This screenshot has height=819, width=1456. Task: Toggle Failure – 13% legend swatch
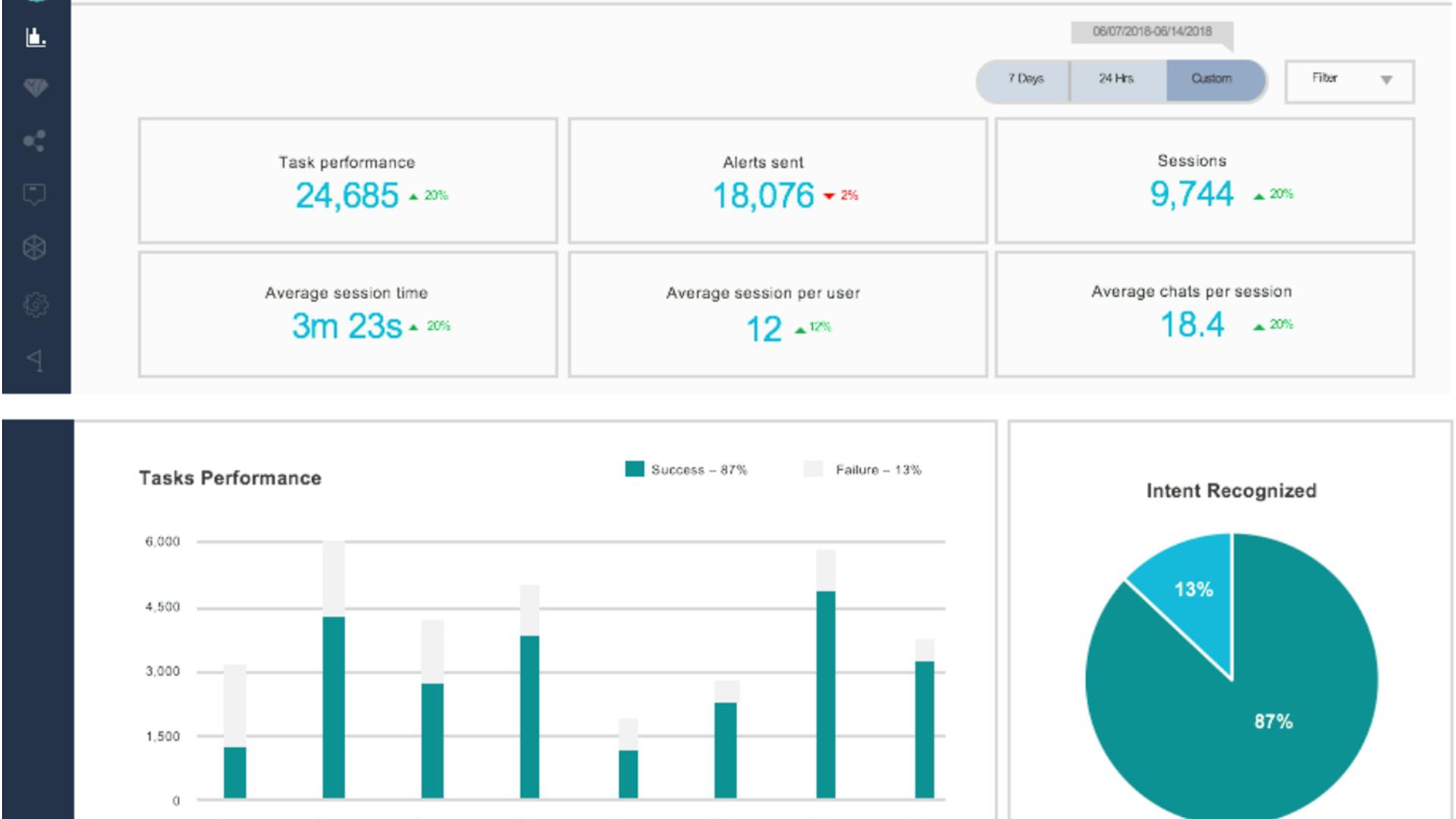(x=813, y=469)
